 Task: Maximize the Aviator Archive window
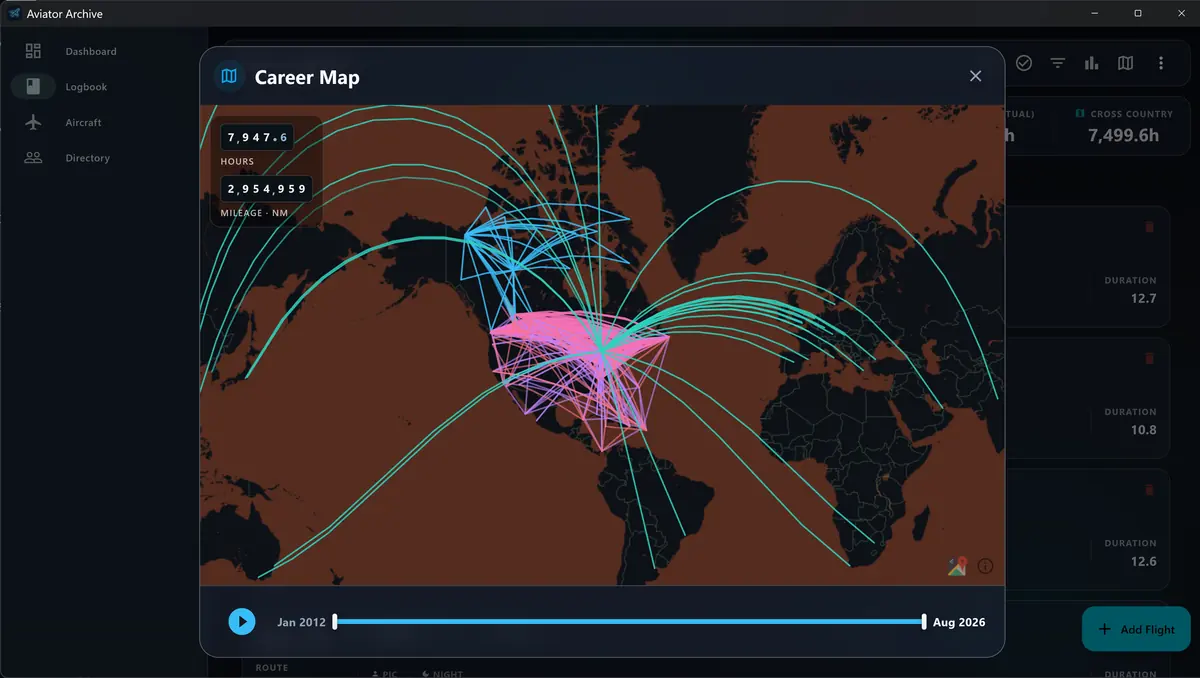(x=1138, y=13)
